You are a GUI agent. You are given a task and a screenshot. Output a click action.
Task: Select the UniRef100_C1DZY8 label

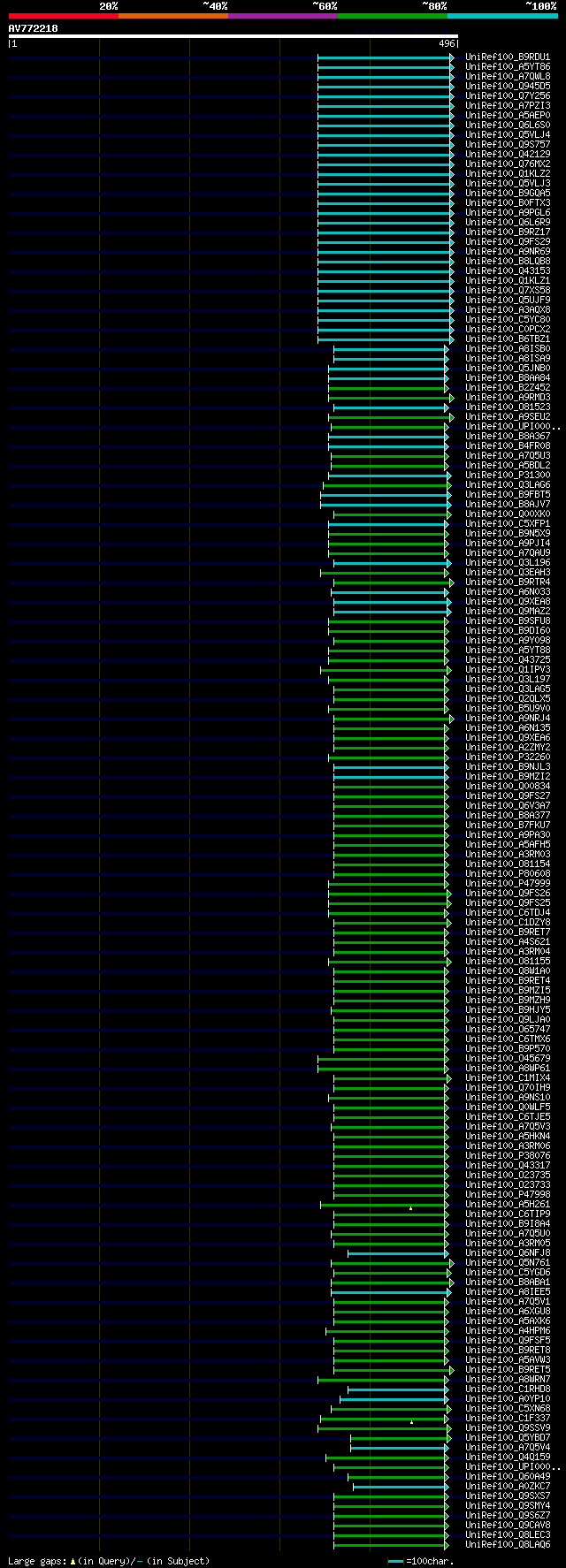point(508,923)
